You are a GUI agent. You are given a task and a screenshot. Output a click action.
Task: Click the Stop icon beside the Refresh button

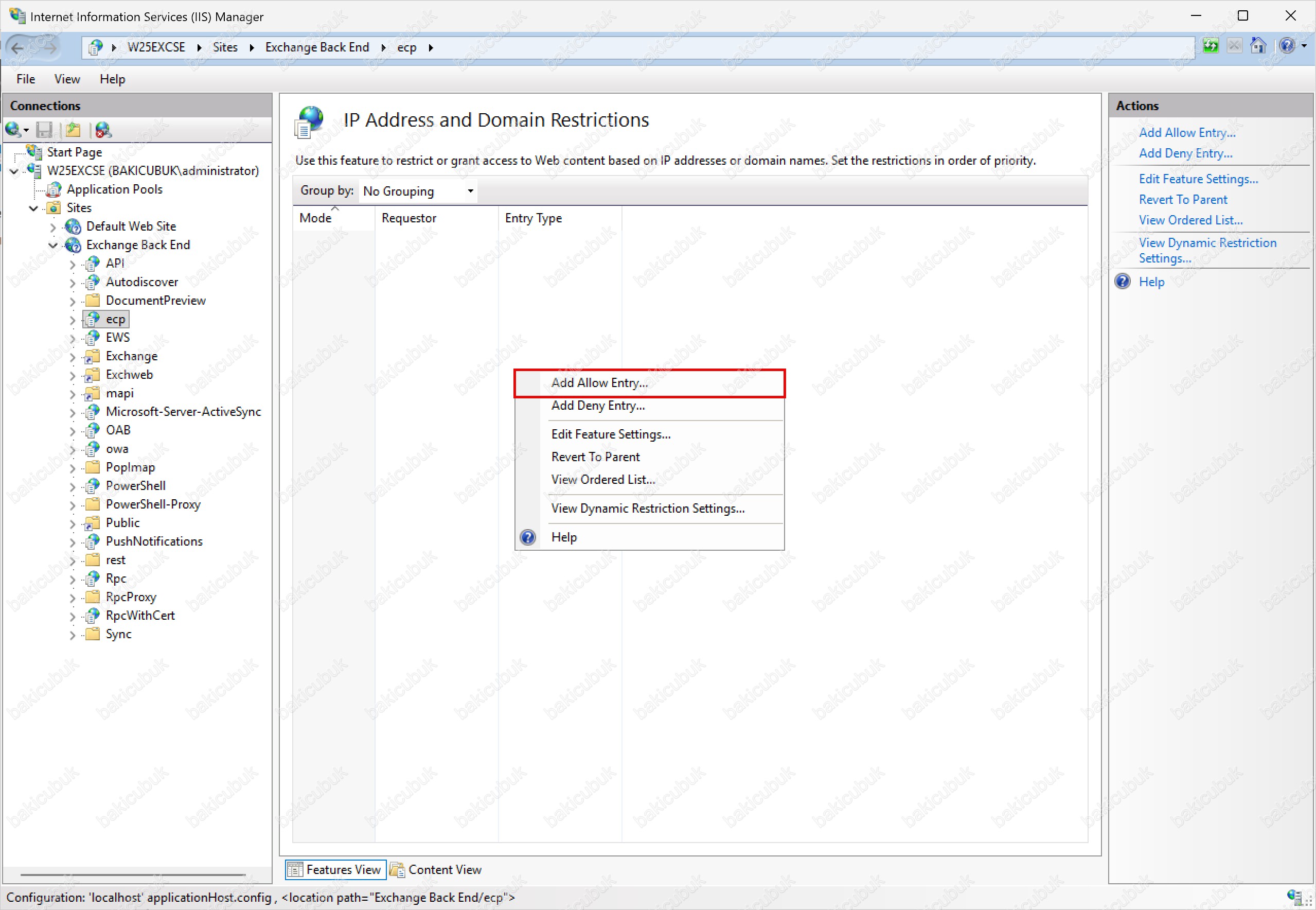coord(1235,46)
